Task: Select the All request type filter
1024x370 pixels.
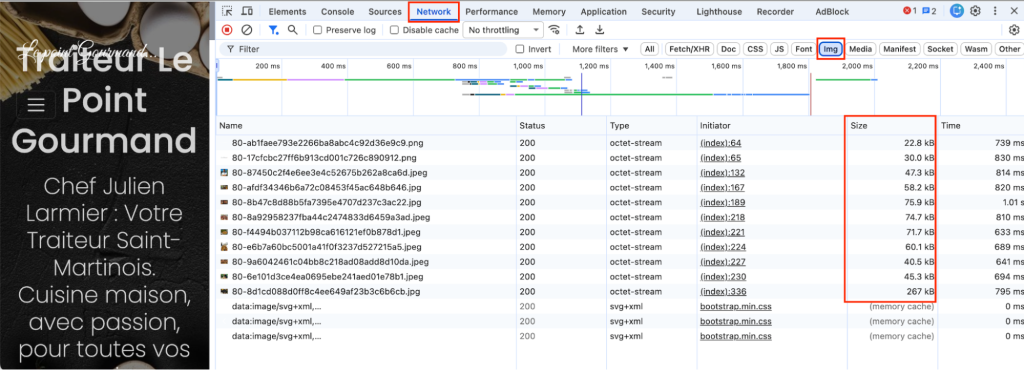Action: click(649, 49)
